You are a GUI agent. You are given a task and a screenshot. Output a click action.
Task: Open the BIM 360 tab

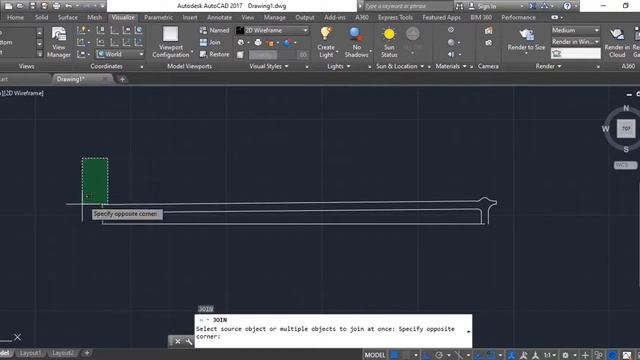(x=481, y=18)
